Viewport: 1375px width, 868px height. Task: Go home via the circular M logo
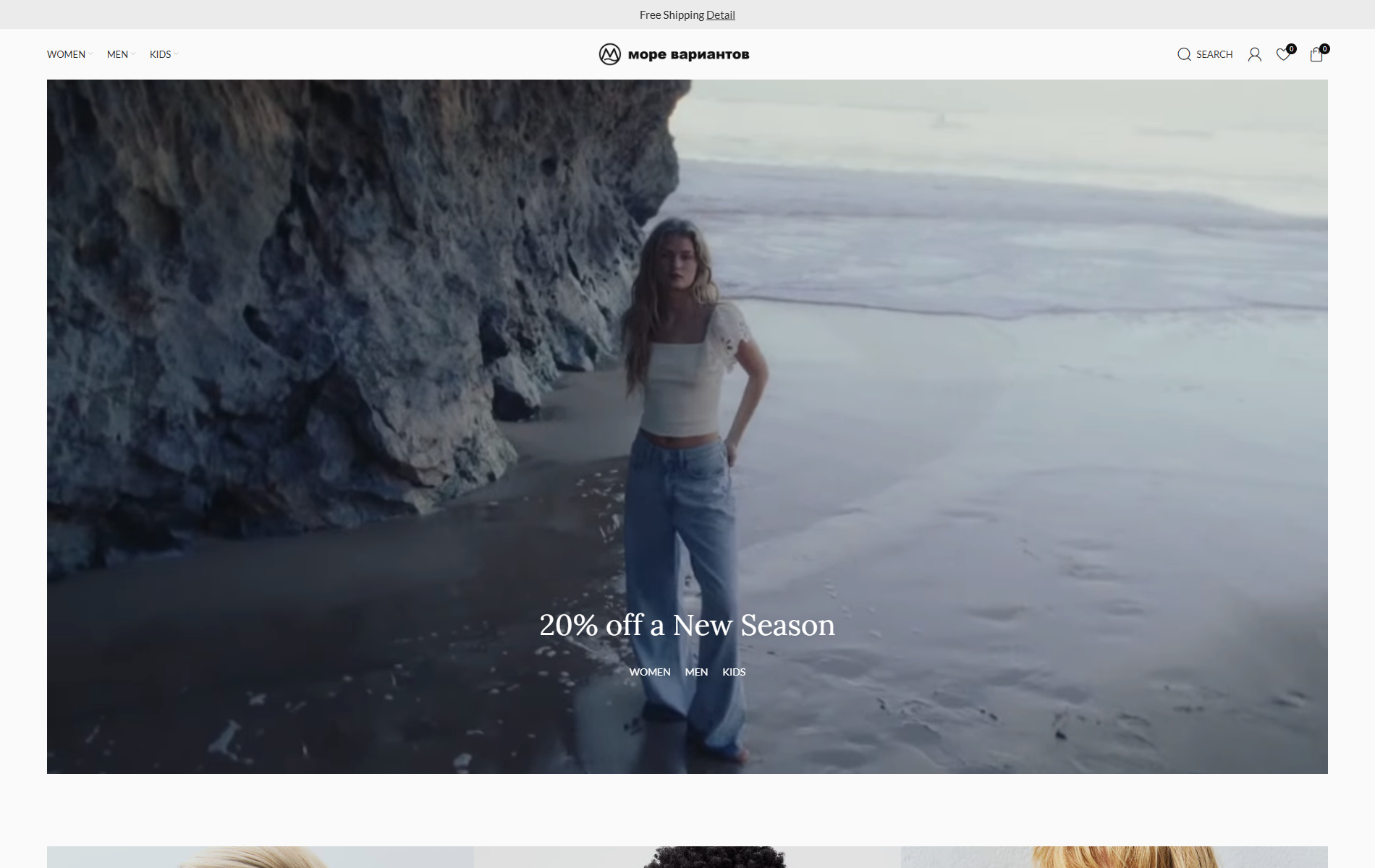(x=610, y=54)
